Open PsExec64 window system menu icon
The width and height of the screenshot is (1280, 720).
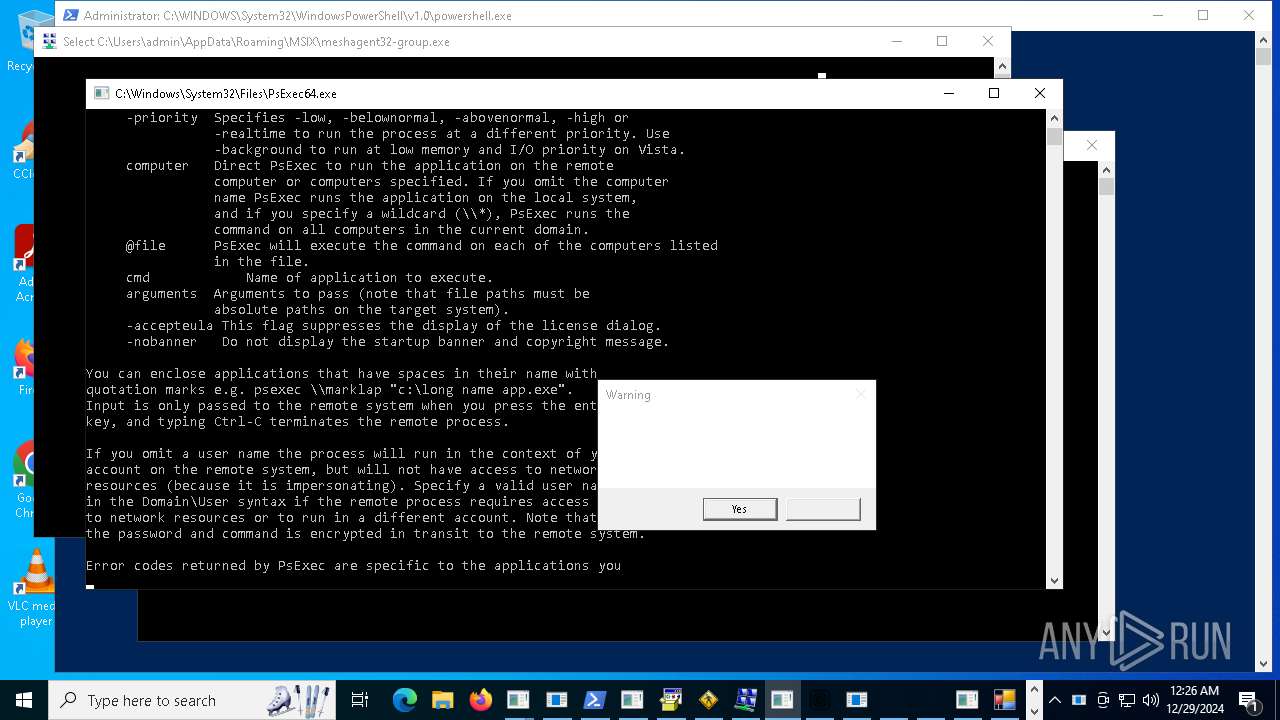[101, 94]
